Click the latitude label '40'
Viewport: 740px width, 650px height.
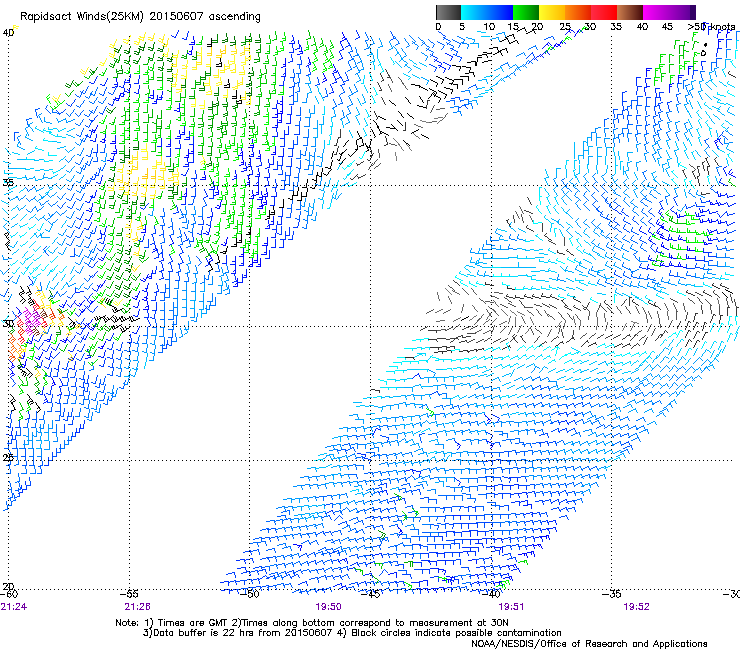point(8,33)
